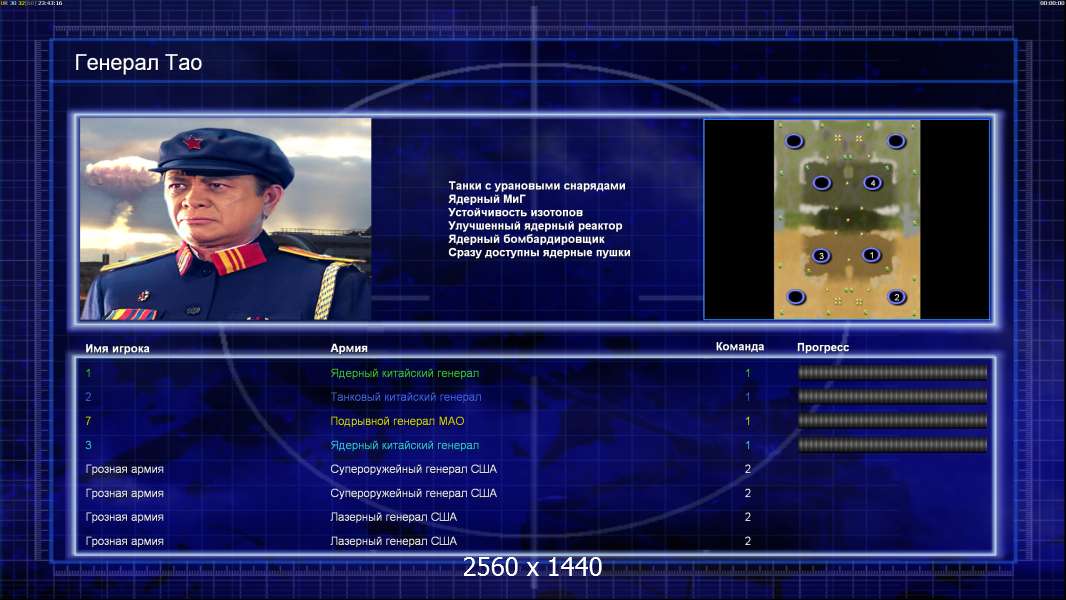The height and width of the screenshot is (600, 1066).
Task: Pick the empty start slot in minimap's bottom-left corner
Action: coord(795,297)
